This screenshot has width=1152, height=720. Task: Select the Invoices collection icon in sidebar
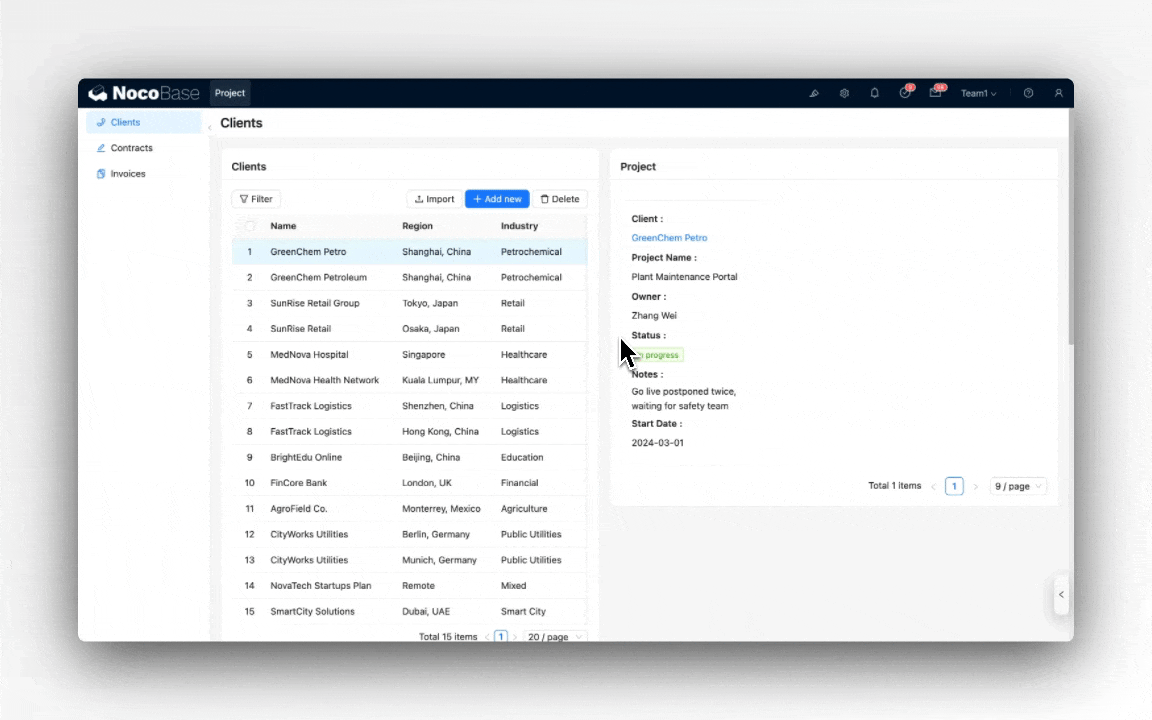[x=100, y=173]
